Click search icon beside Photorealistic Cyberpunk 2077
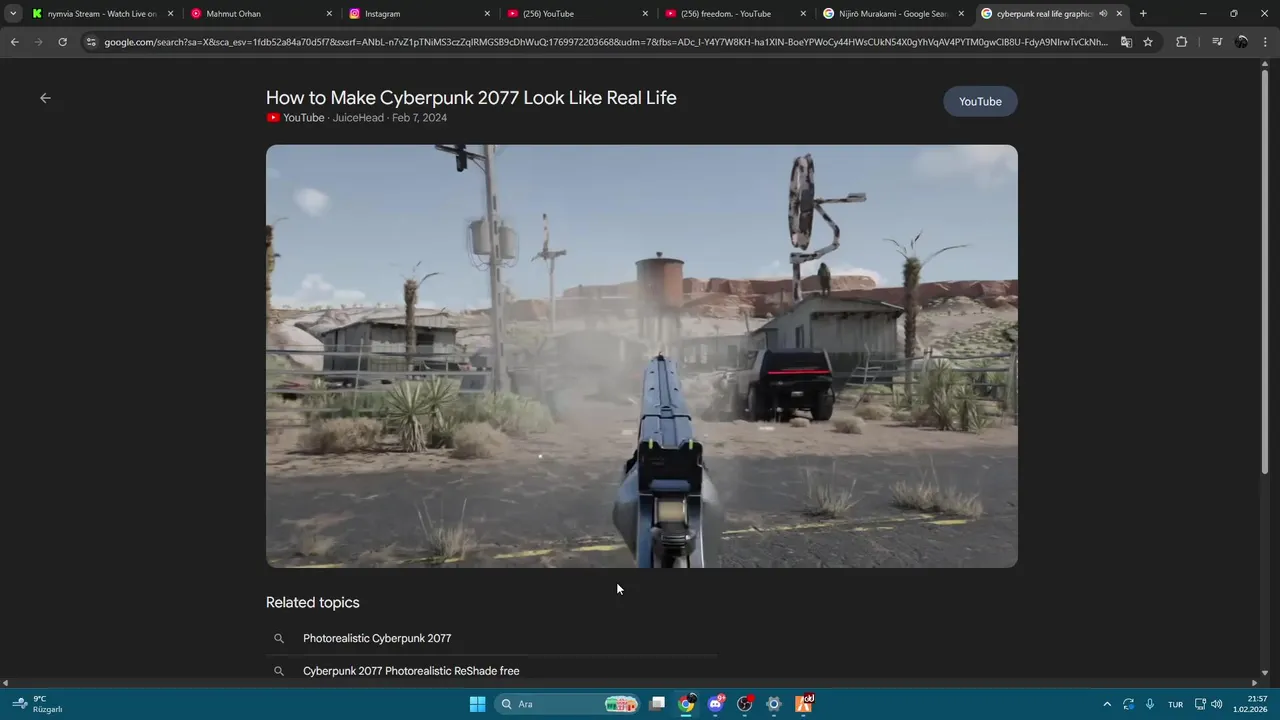Image resolution: width=1280 pixels, height=720 pixels. [x=279, y=638]
